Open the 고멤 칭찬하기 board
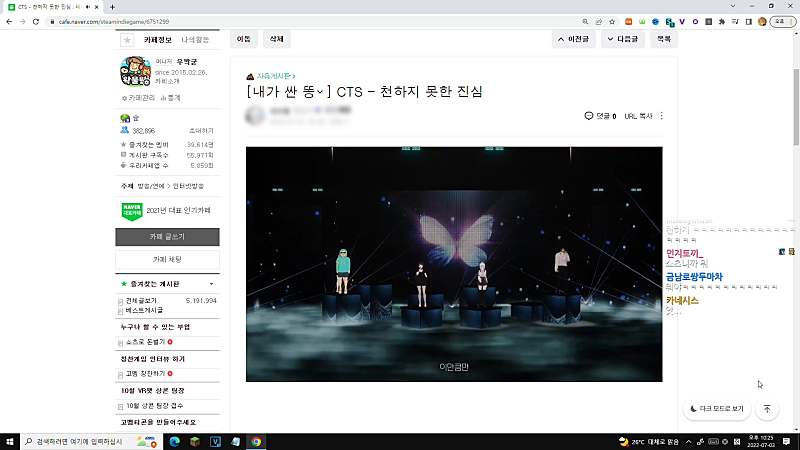 pos(145,374)
